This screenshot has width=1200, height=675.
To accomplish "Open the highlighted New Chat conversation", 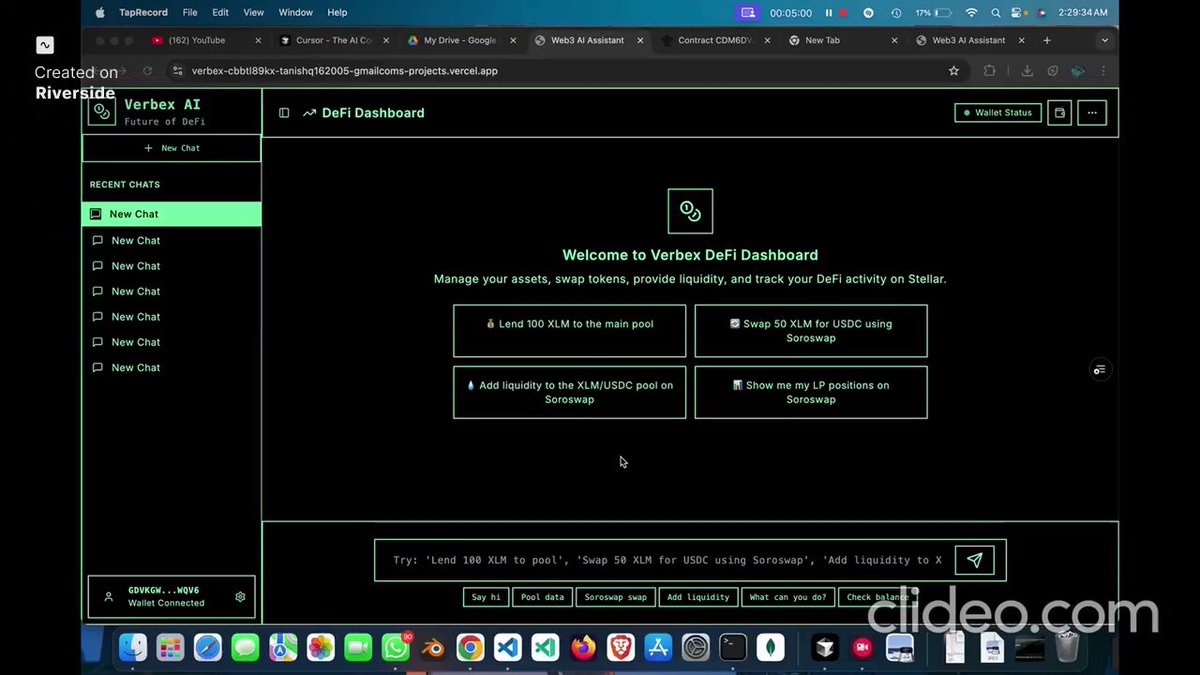I will 171,214.
